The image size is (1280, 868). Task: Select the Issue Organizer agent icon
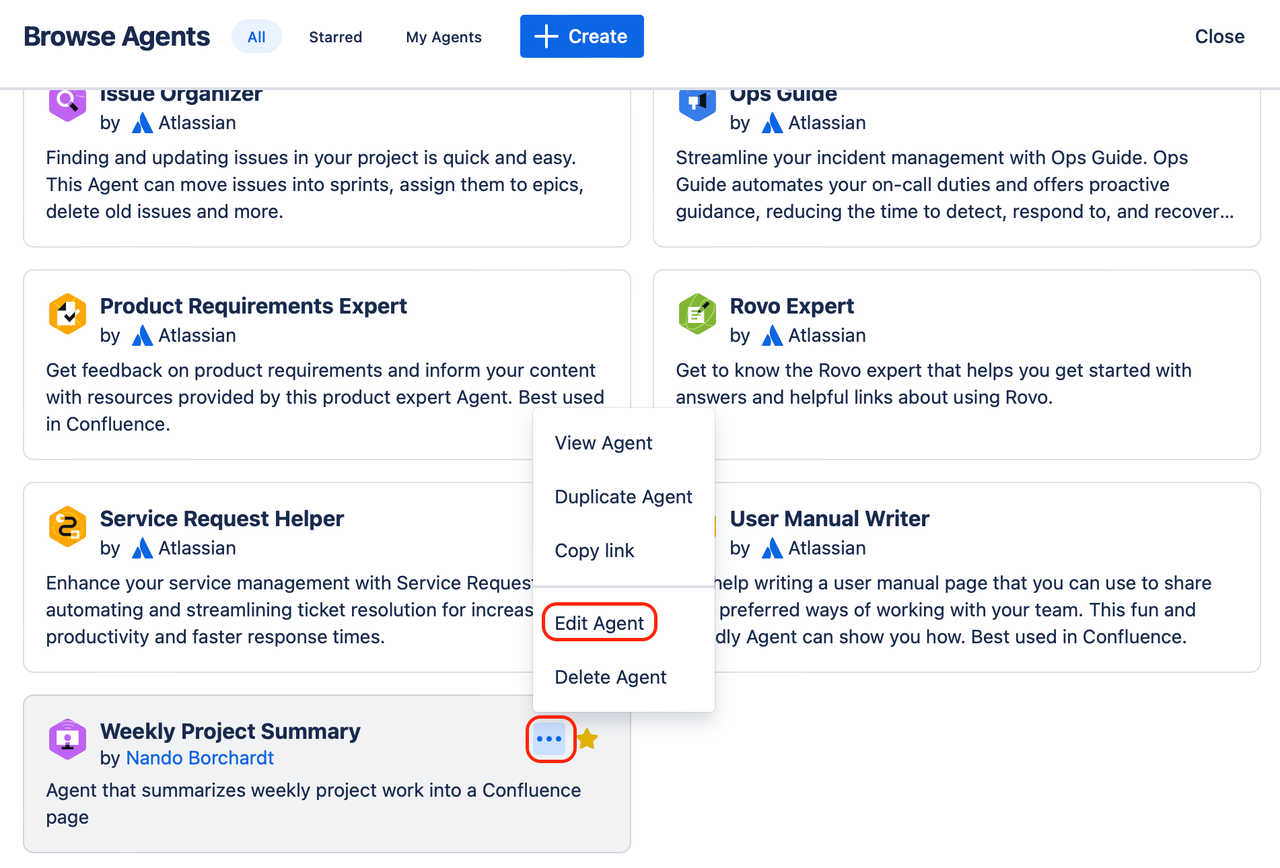tap(66, 101)
